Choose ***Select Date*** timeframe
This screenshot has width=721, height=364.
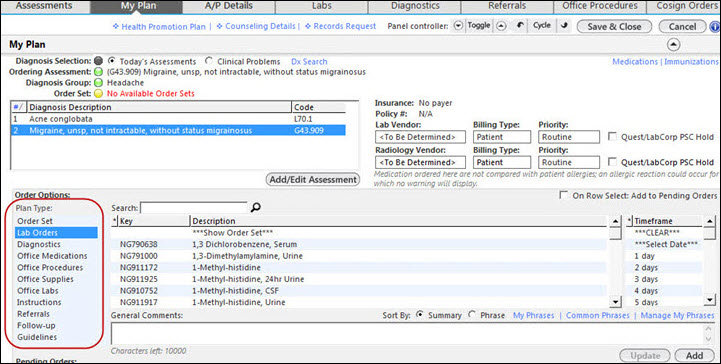click(664, 244)
